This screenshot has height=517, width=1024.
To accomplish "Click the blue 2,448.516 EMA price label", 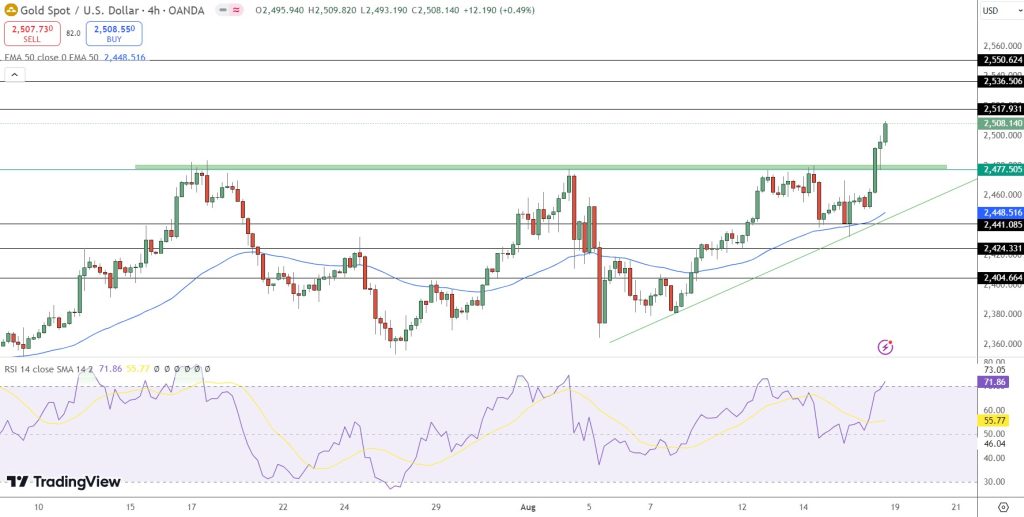I will (x=1000, y=212).
